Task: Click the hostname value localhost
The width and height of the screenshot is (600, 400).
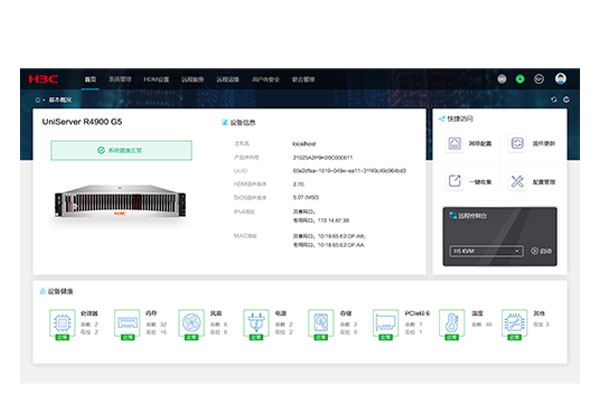Action: point(304,144)
